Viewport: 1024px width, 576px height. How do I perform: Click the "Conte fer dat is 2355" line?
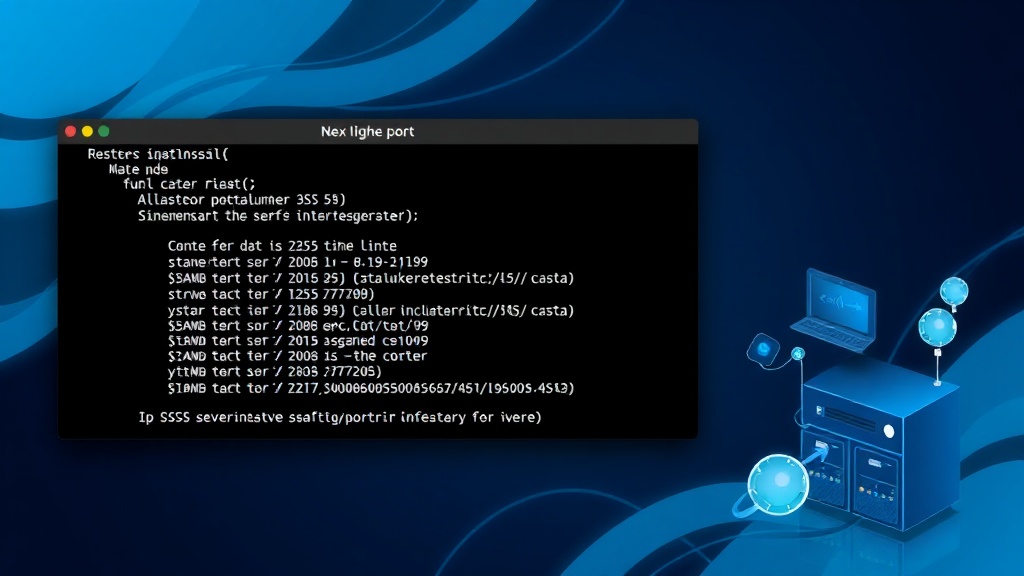pos(282,245)
